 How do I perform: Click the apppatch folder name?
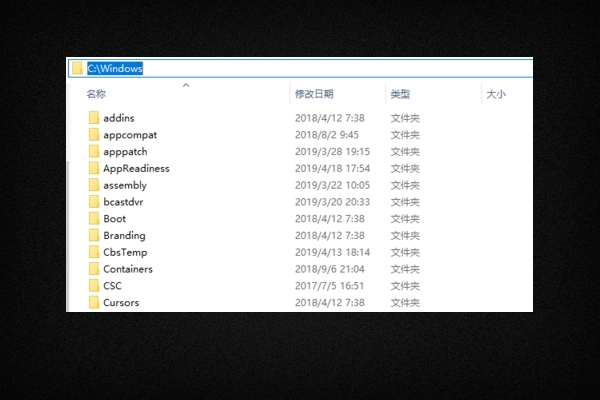point(125,152)
